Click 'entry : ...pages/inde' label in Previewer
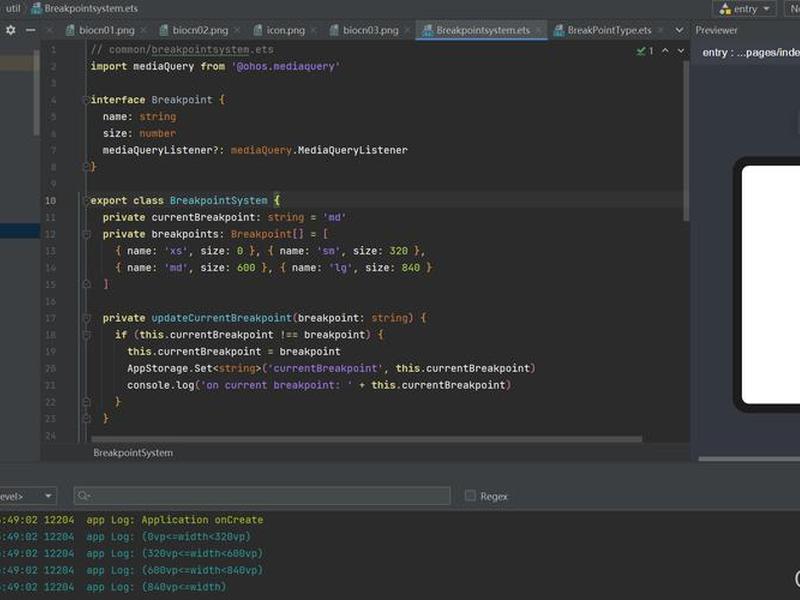This screenshot has width=800, height=600. pos(751,53)
